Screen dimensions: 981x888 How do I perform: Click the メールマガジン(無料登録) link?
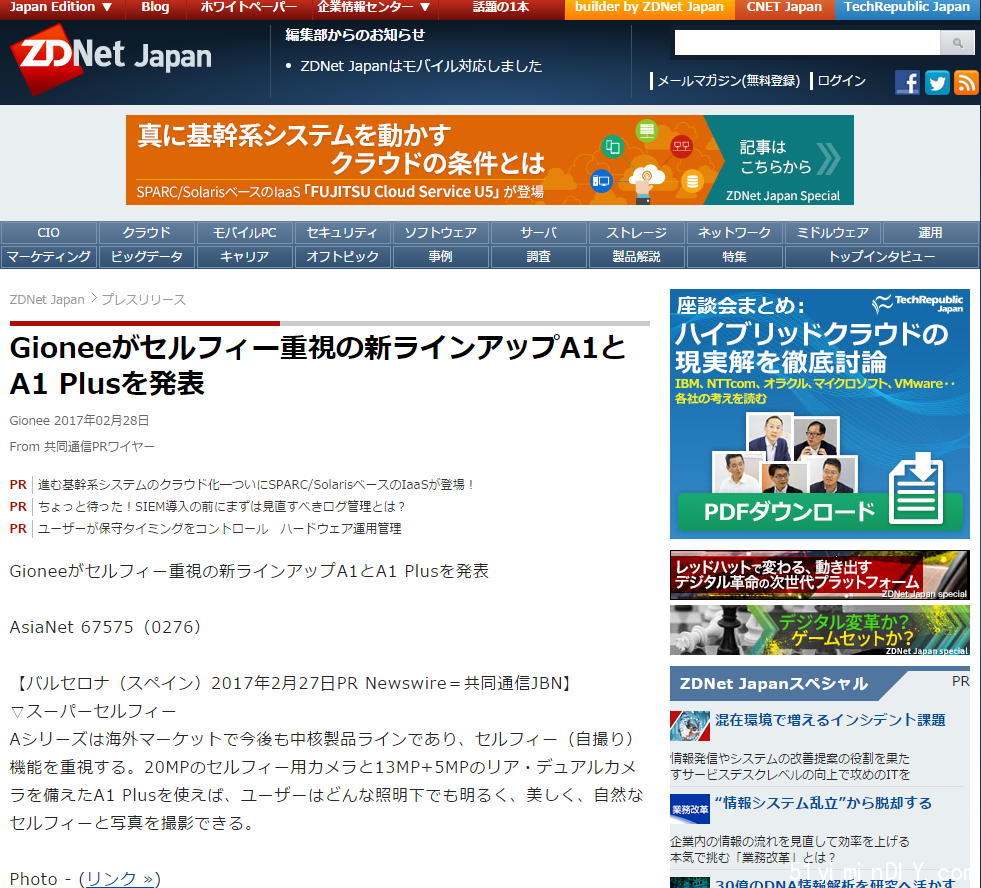coord(729,81)
